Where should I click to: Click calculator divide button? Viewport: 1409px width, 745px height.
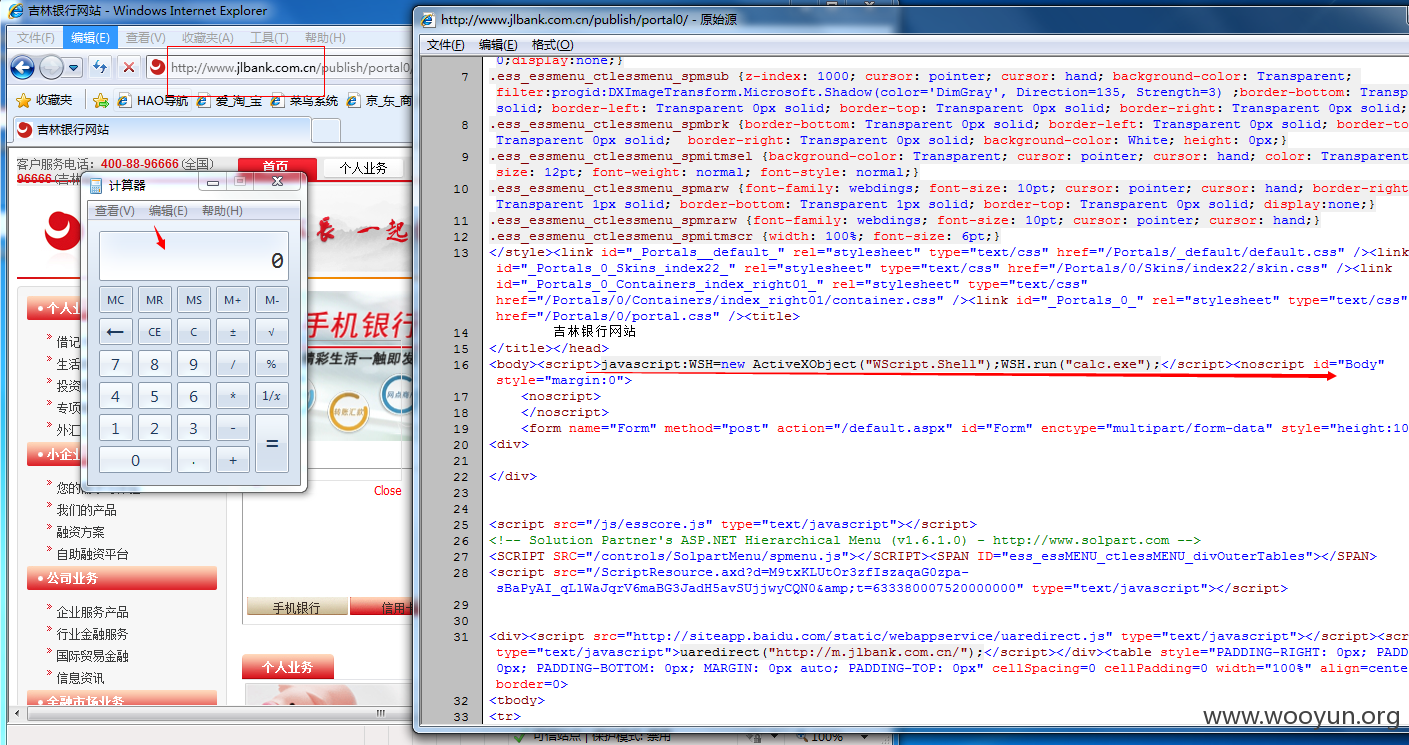point(233,364)
